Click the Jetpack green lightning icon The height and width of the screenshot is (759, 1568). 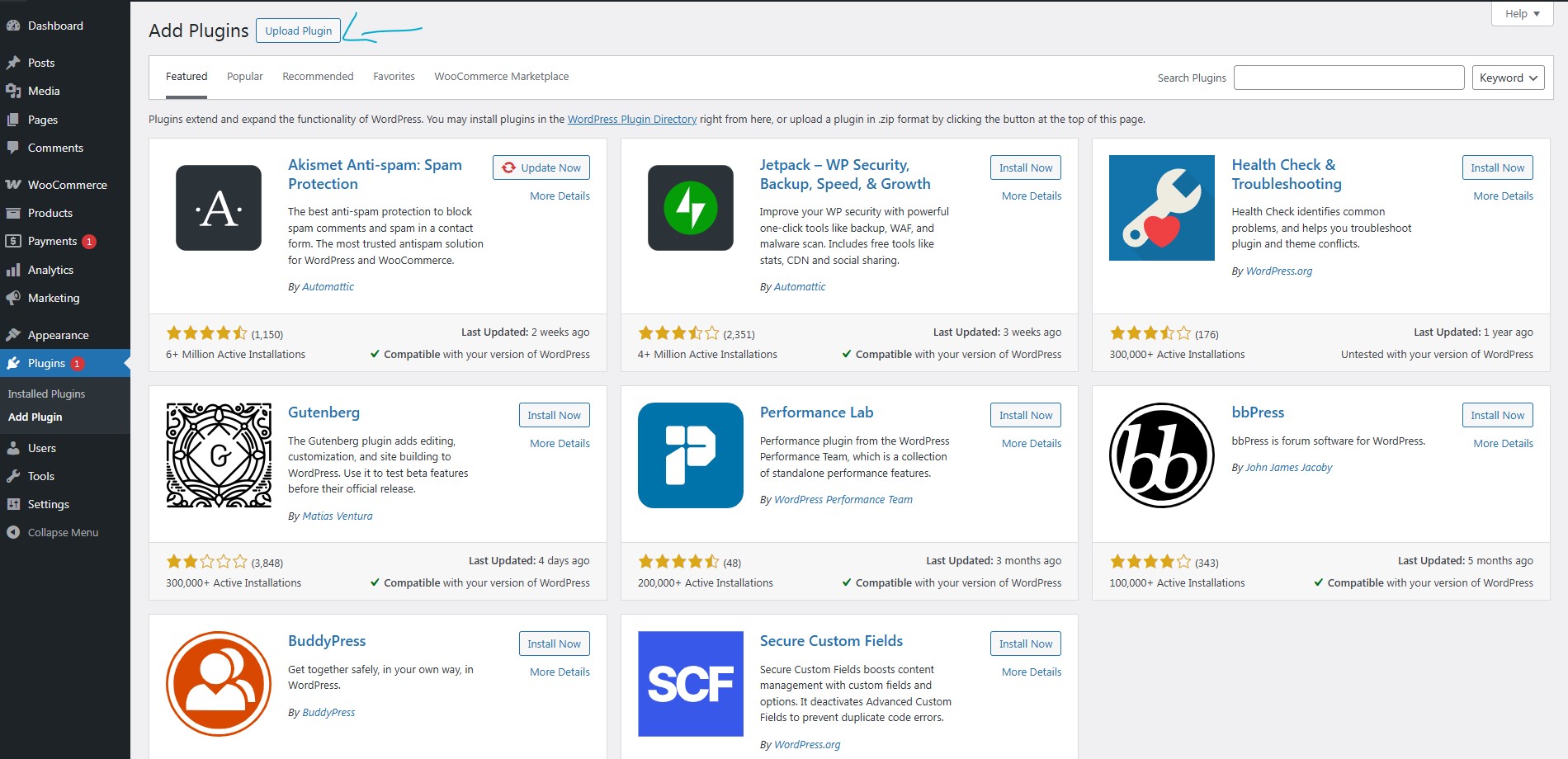pyautogui.click(x=690, y=208)
